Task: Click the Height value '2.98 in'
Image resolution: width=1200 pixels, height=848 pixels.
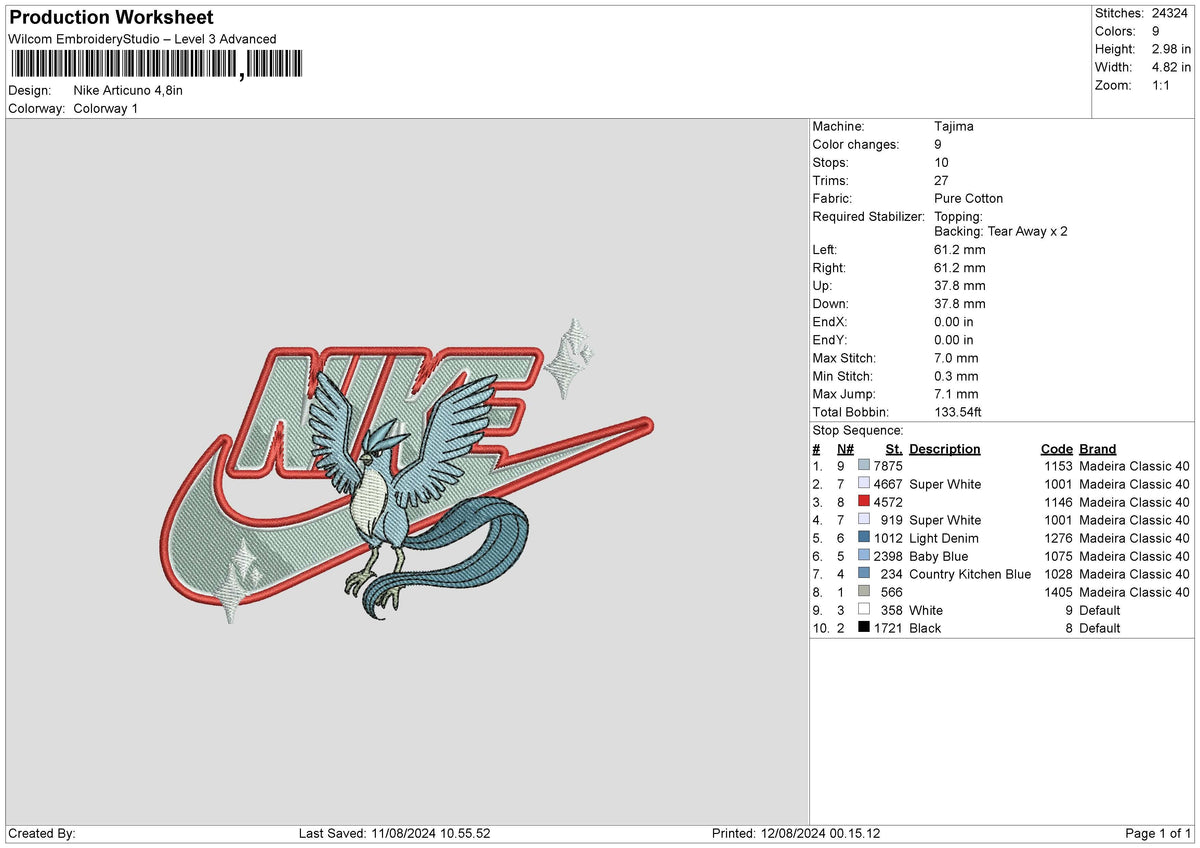Action: click(1171, 49)
